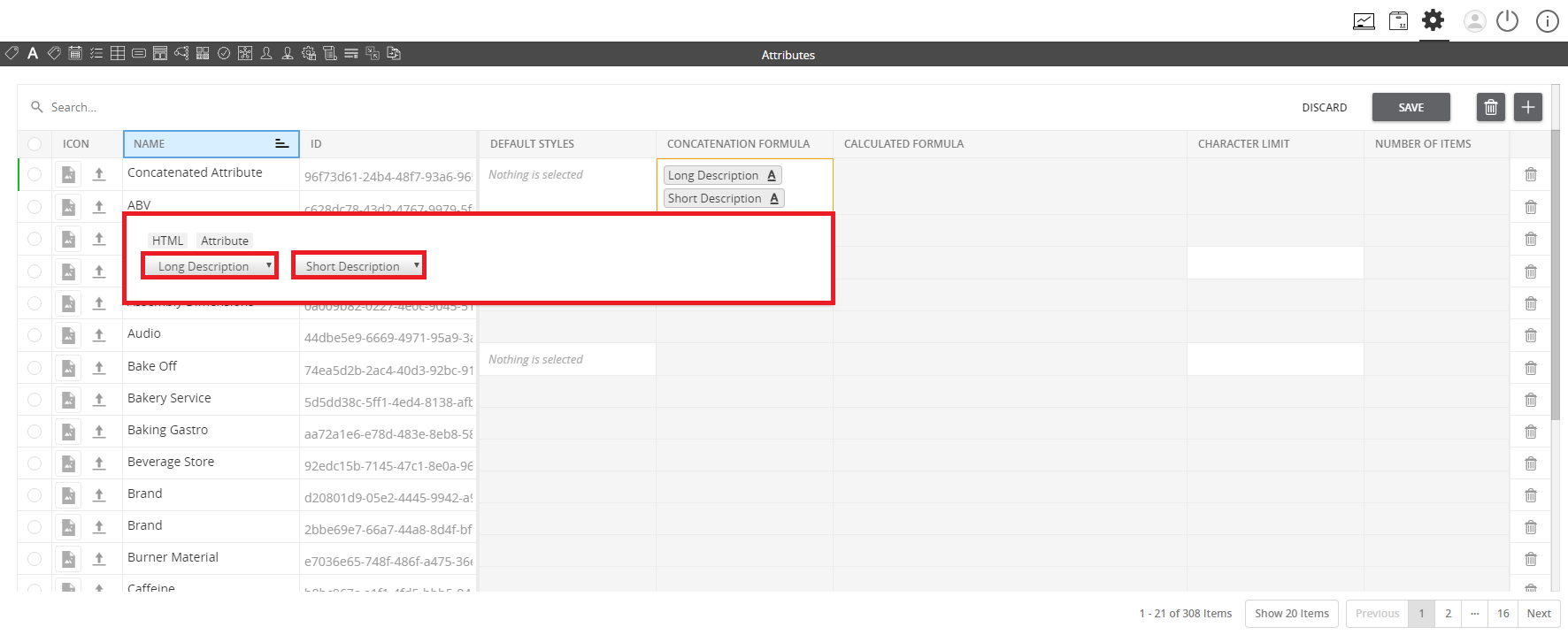The height and width of the screenshot is (635, 1568).
Task: Click trash icon in Audio row
Action: [1531, 335]
